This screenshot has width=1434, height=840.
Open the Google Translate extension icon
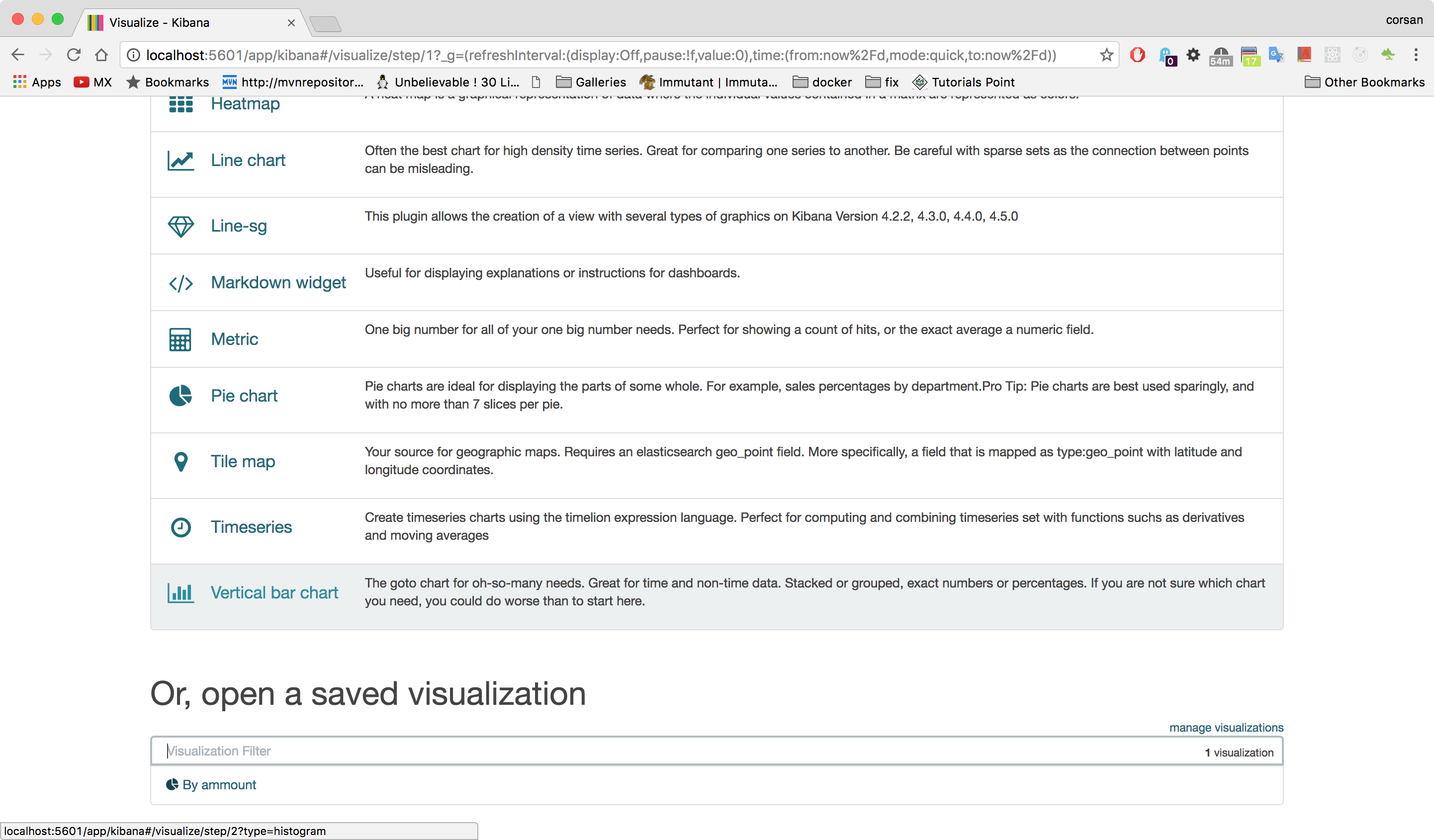1276,55
